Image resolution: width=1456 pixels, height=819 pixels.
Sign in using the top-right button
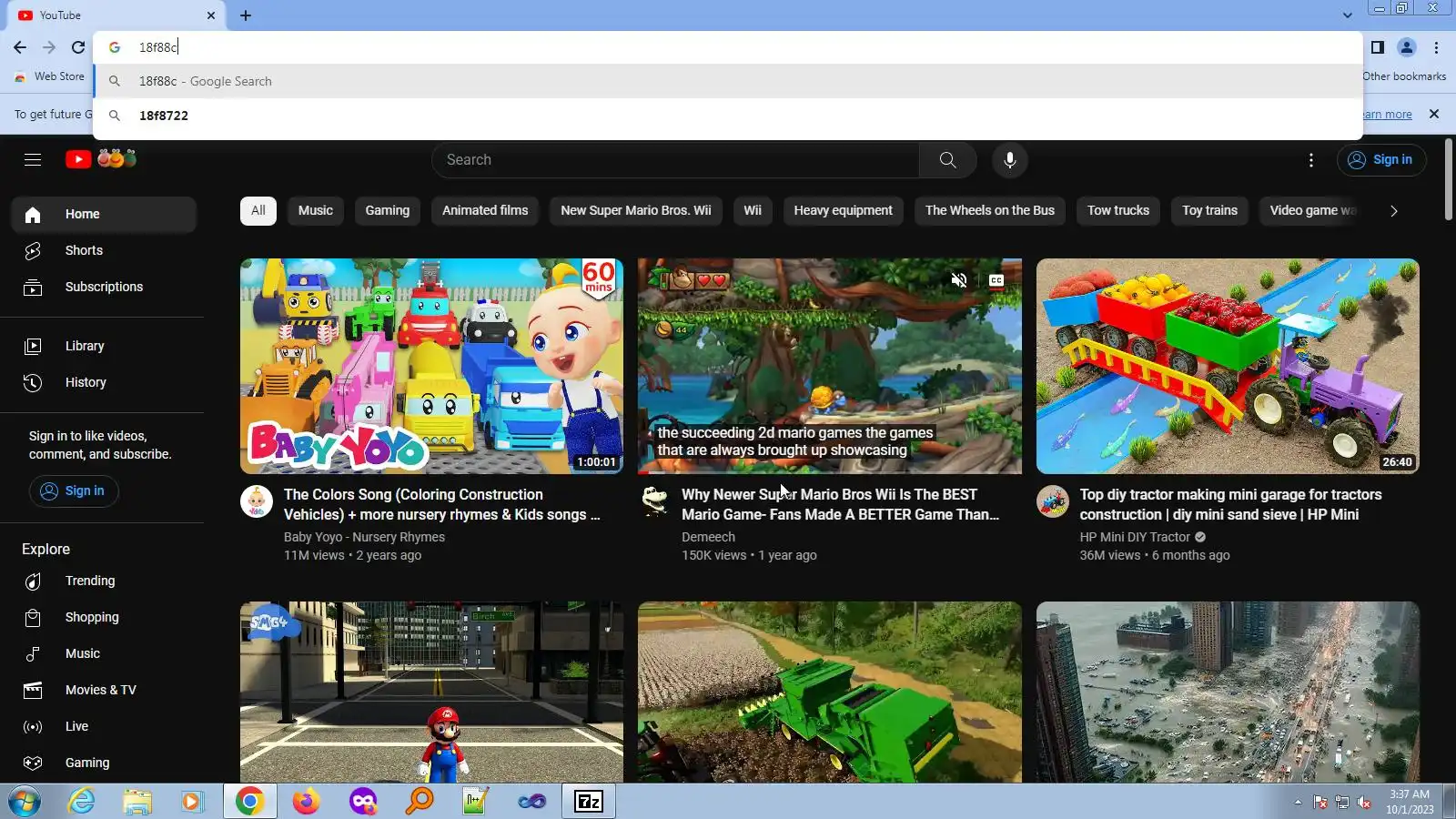(x=1381, y=160)
